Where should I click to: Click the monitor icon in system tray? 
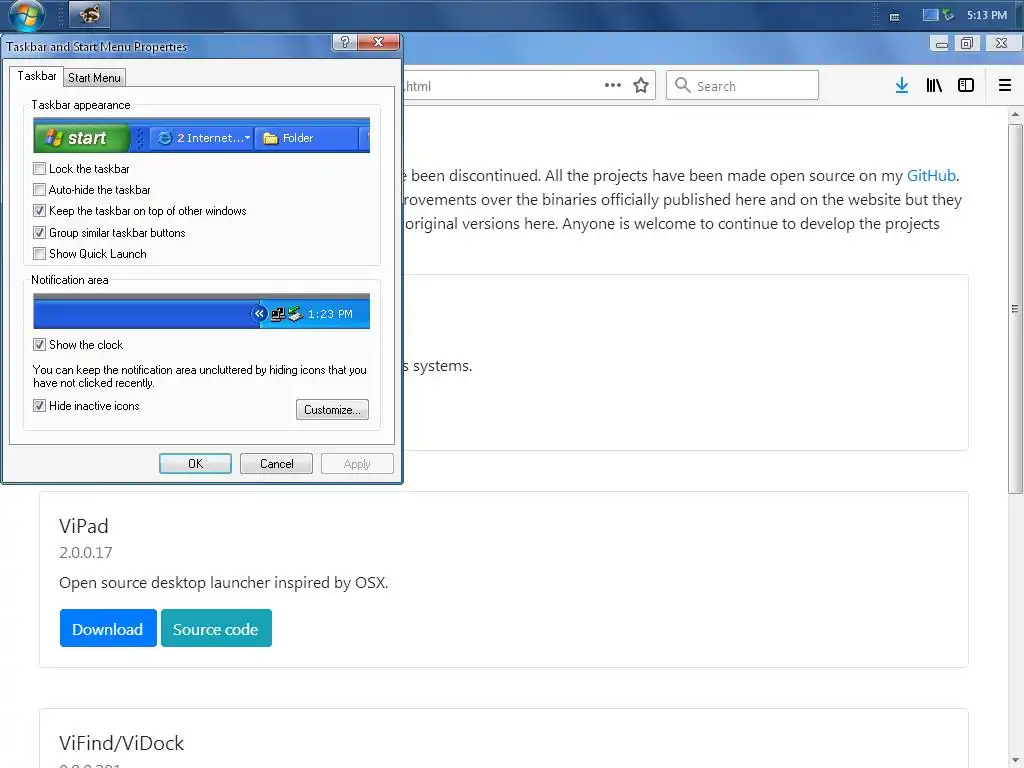click(x=930, y=14)
